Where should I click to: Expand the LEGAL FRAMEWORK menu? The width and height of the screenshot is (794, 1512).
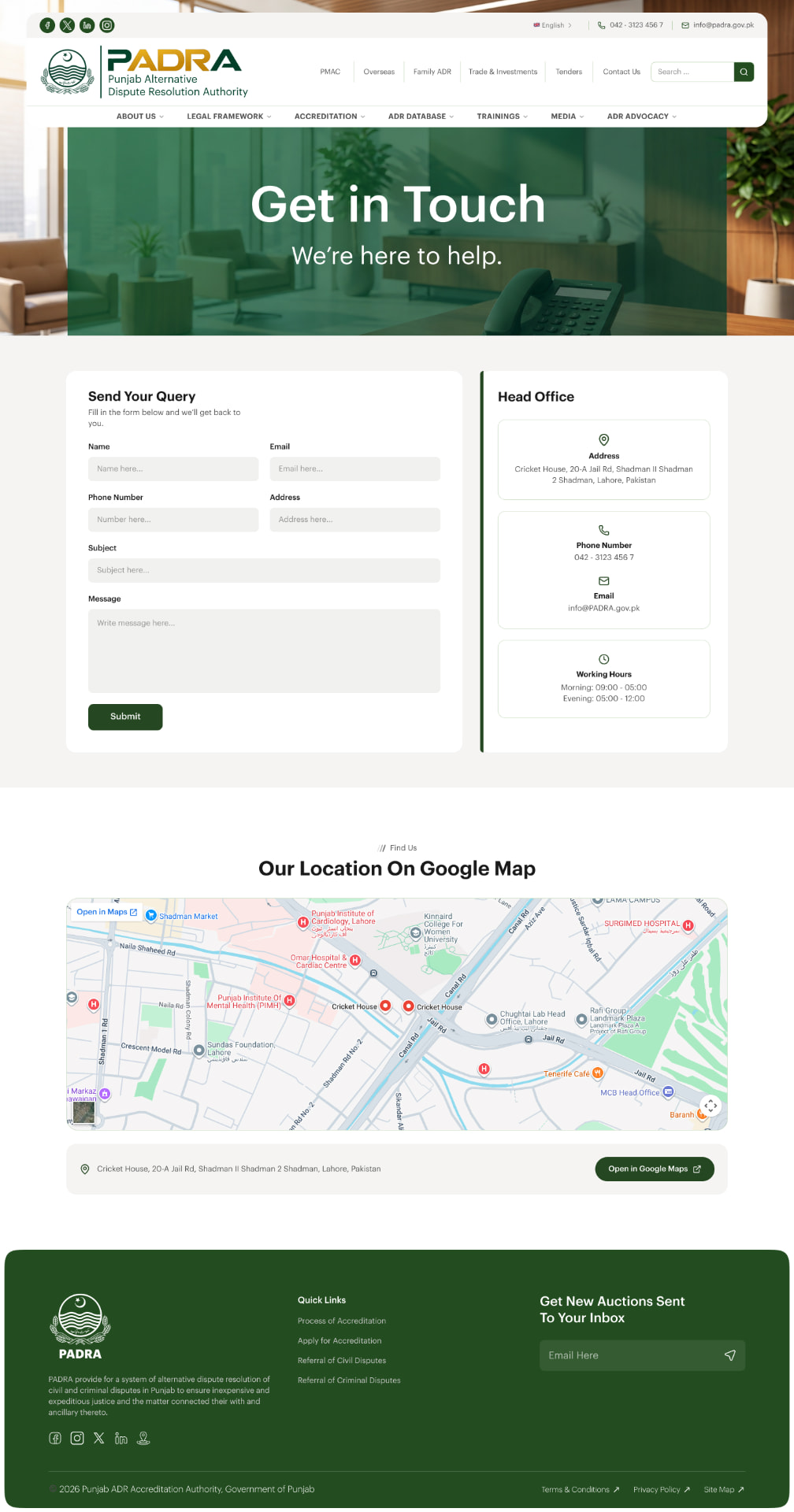coord(229,117)
